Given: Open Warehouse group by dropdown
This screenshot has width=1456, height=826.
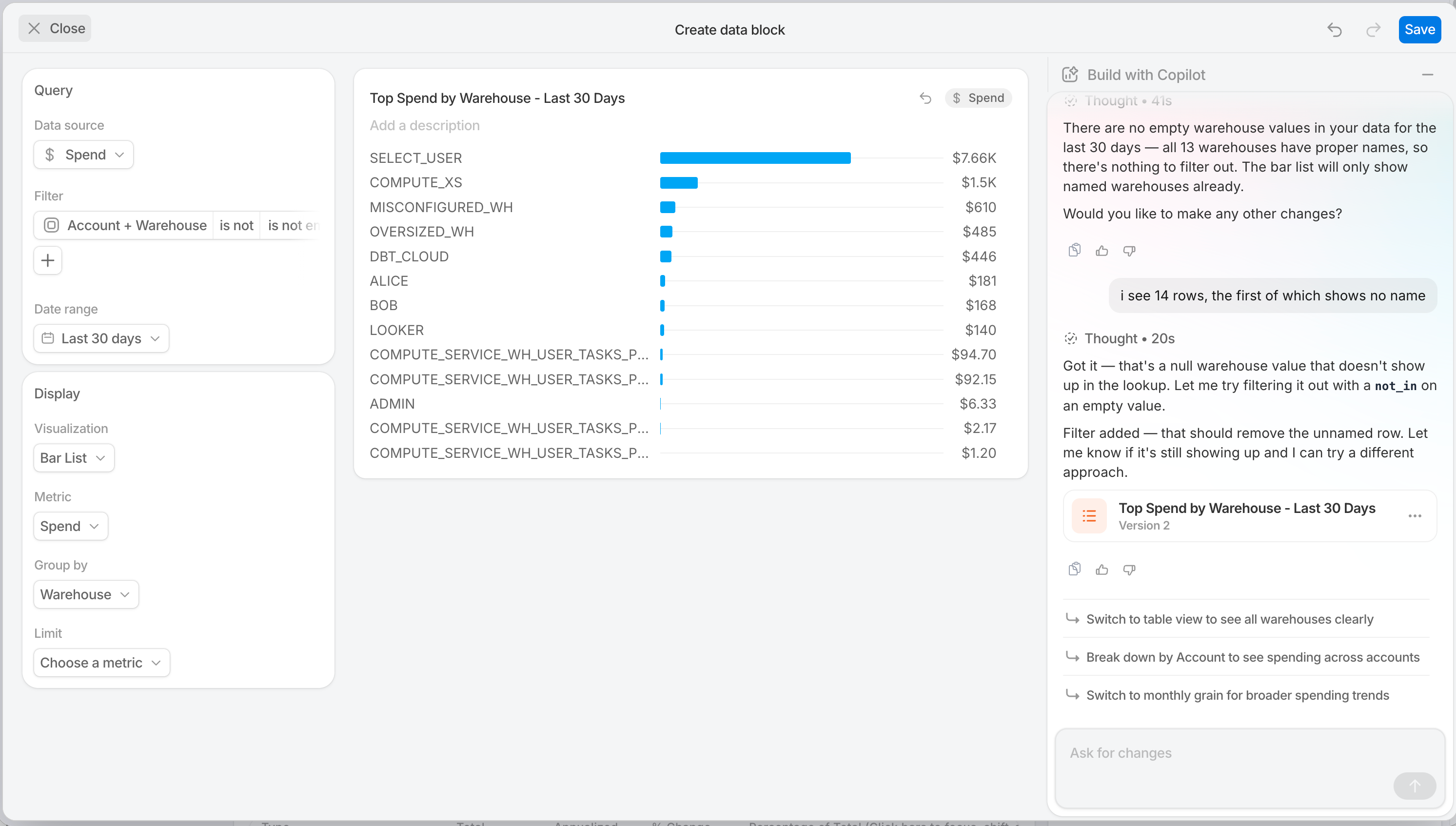Looking at the screenshot, I should click(x=86, y=594).
